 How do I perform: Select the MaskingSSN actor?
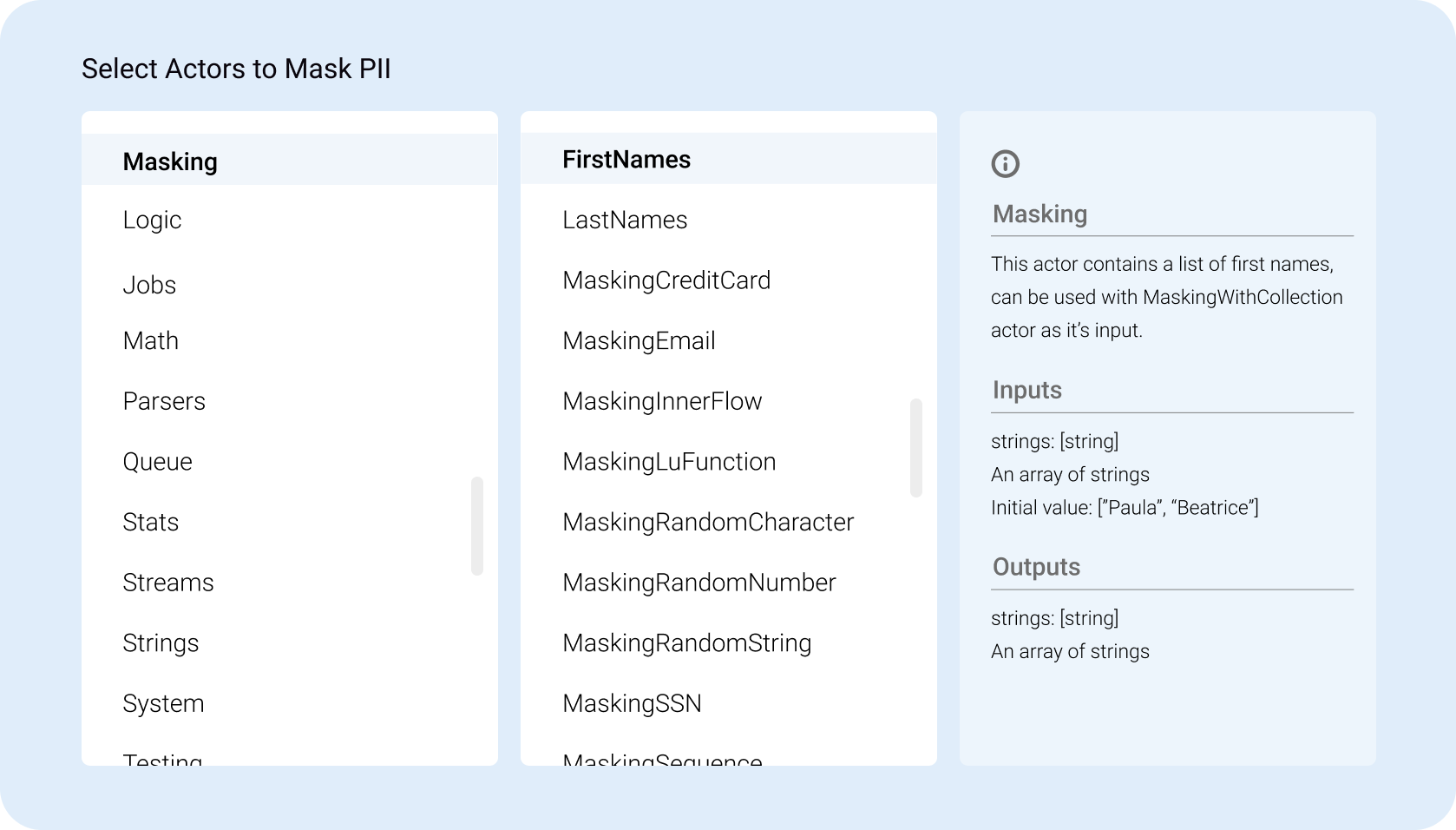[x=633, y=703]
